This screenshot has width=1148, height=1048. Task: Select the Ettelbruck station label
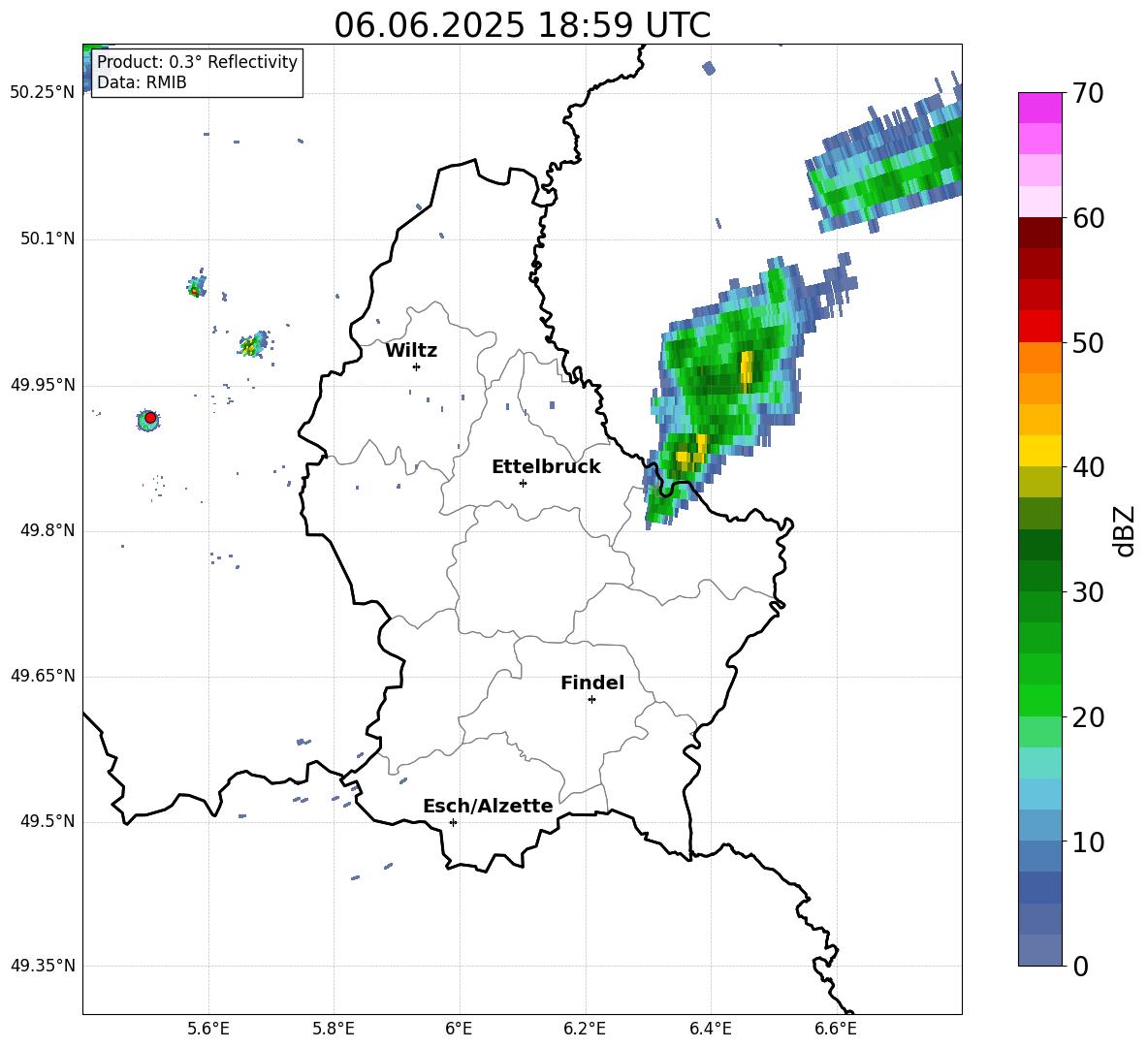click(546, 467)
